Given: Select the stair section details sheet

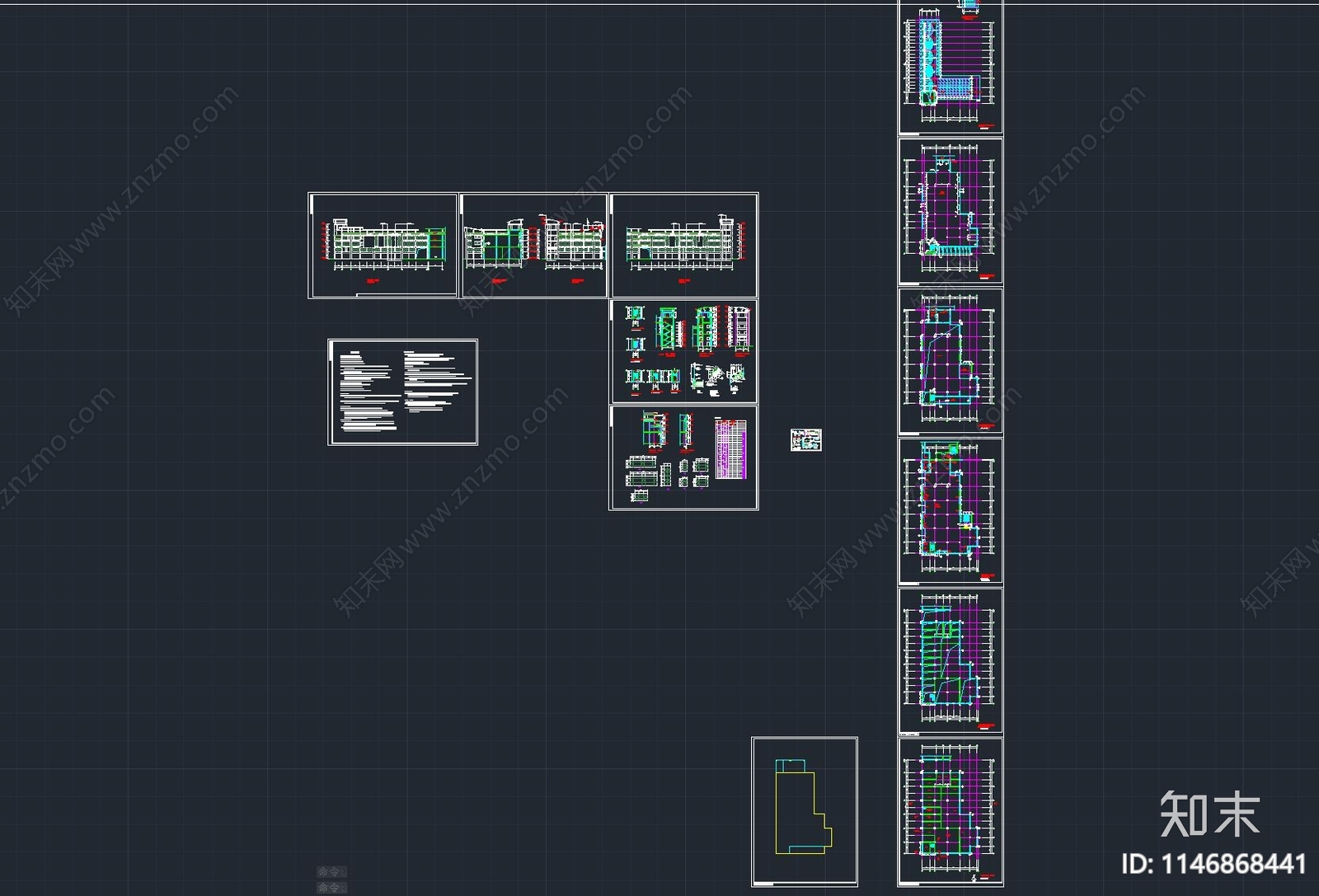Looking at the screenshot, I should pyautogui.click(x=683, y=352).
